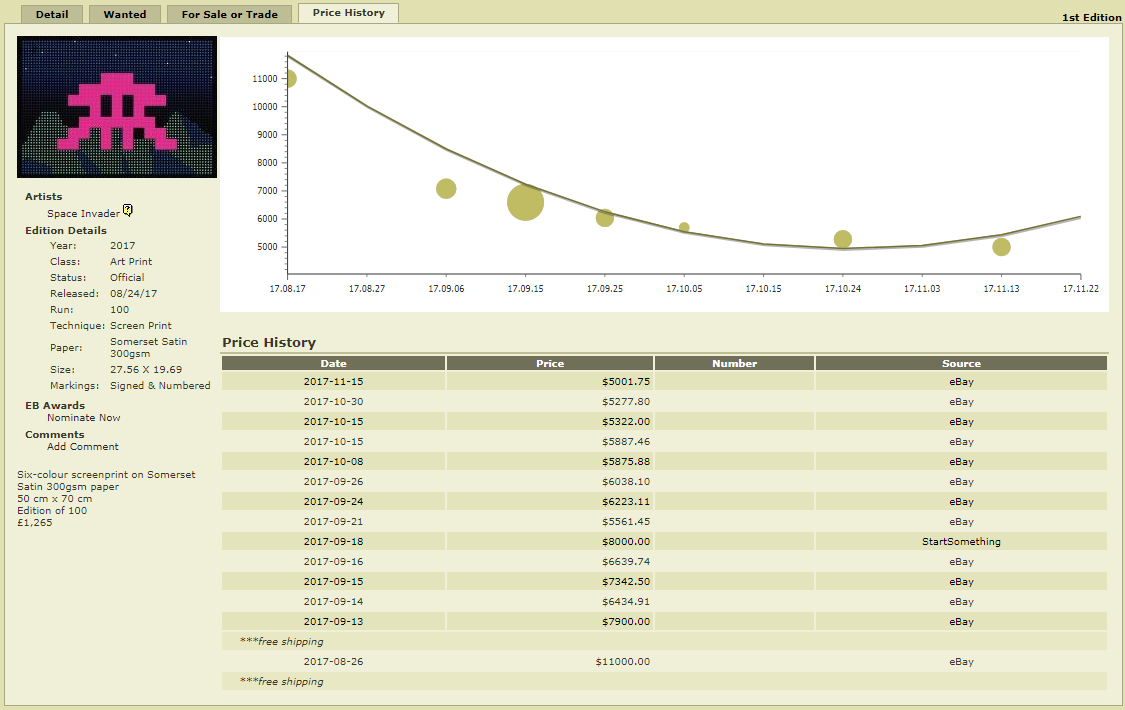Click the Date column header

(334, 363)
